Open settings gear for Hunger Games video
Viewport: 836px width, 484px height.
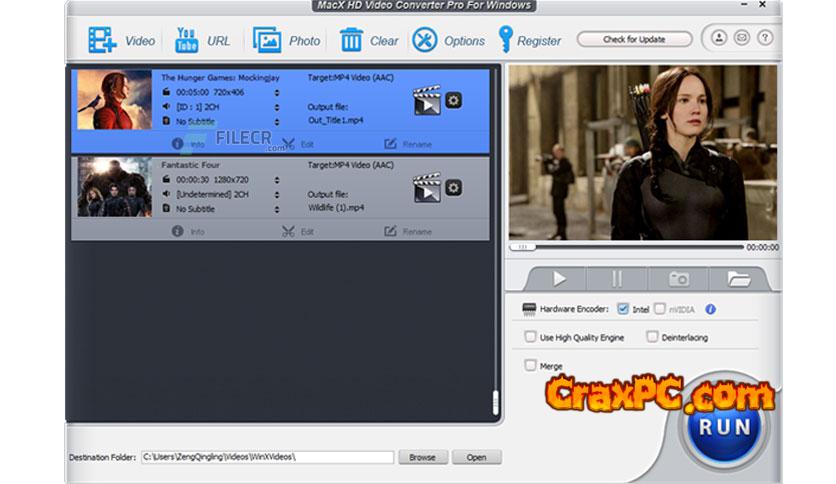pos(453,100)
